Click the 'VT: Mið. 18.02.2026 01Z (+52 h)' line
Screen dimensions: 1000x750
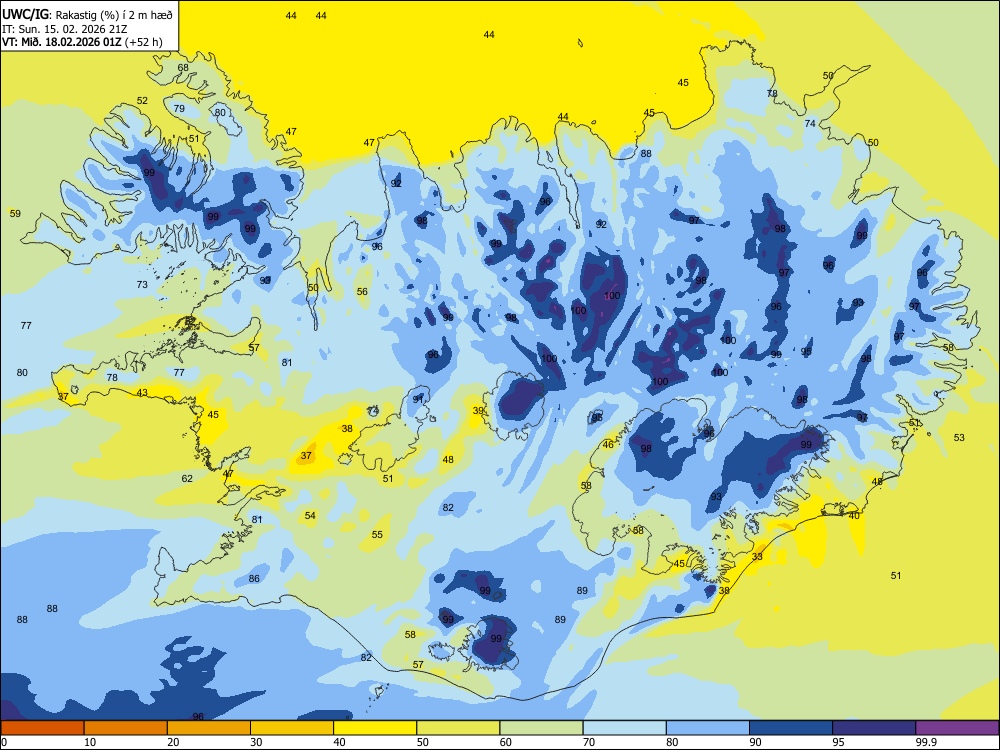point(82,43)
